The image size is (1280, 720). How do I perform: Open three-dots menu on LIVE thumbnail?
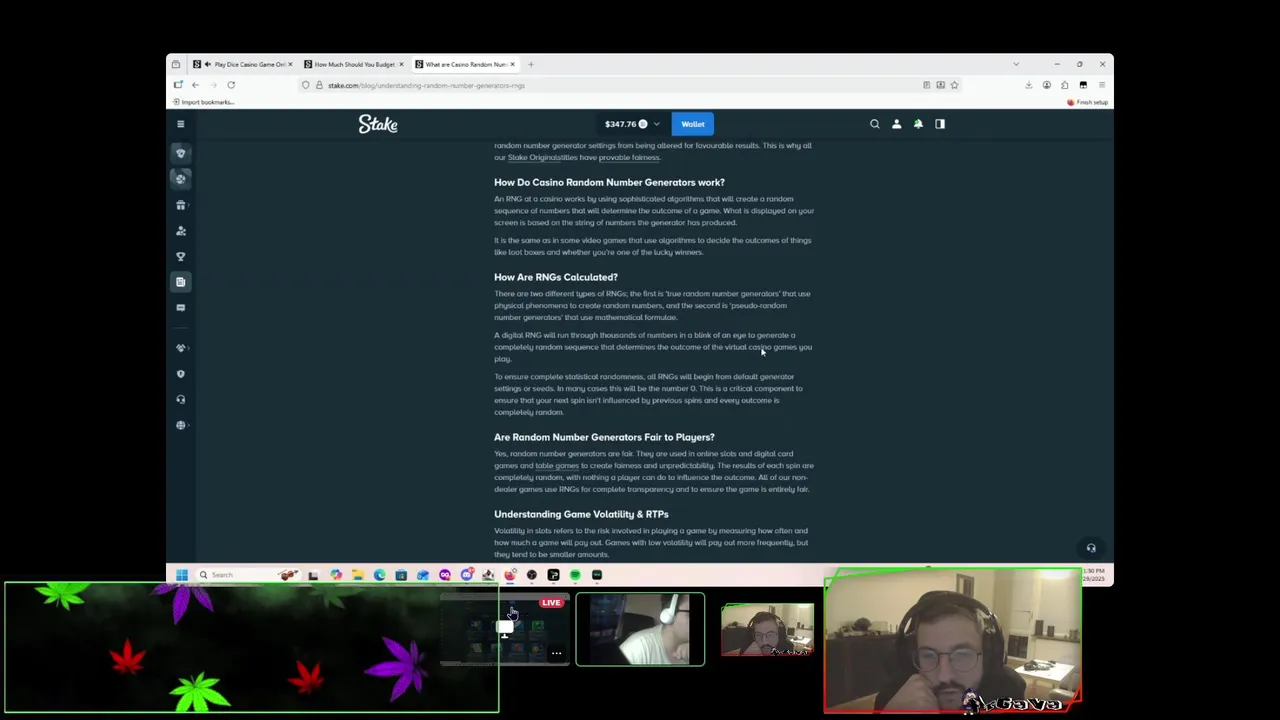556,654
